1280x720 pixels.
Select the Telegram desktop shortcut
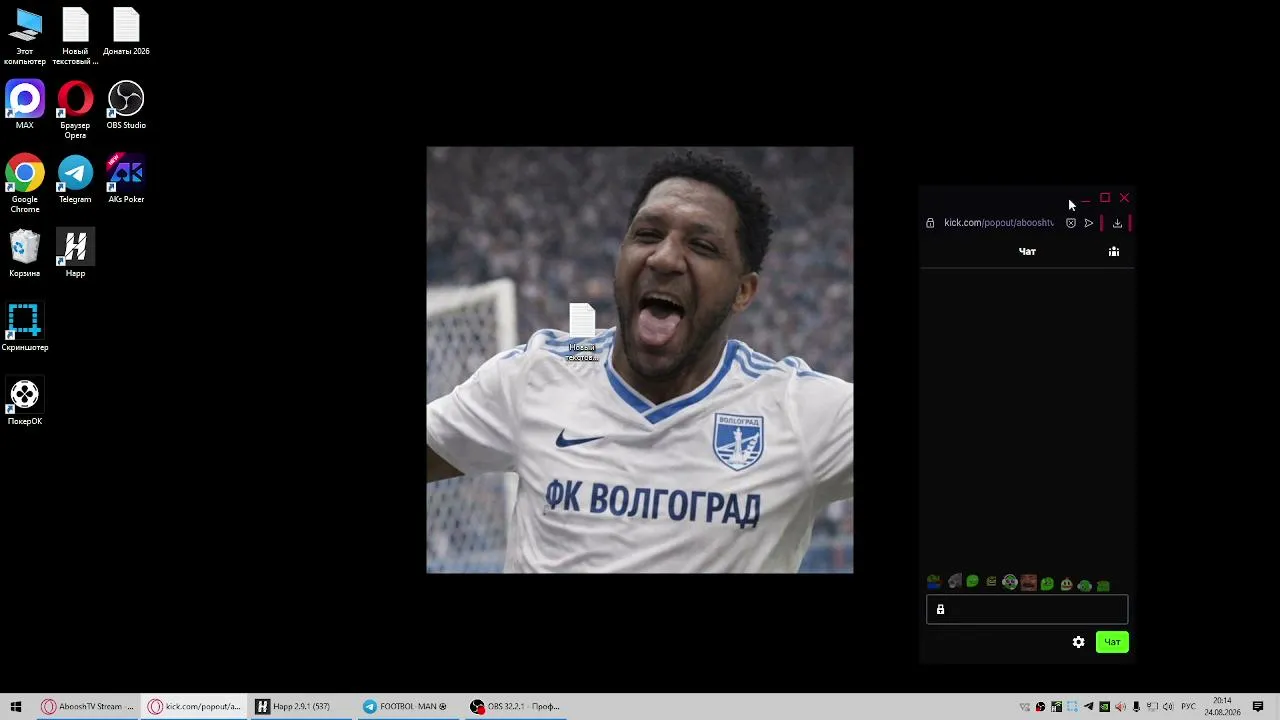75,179
